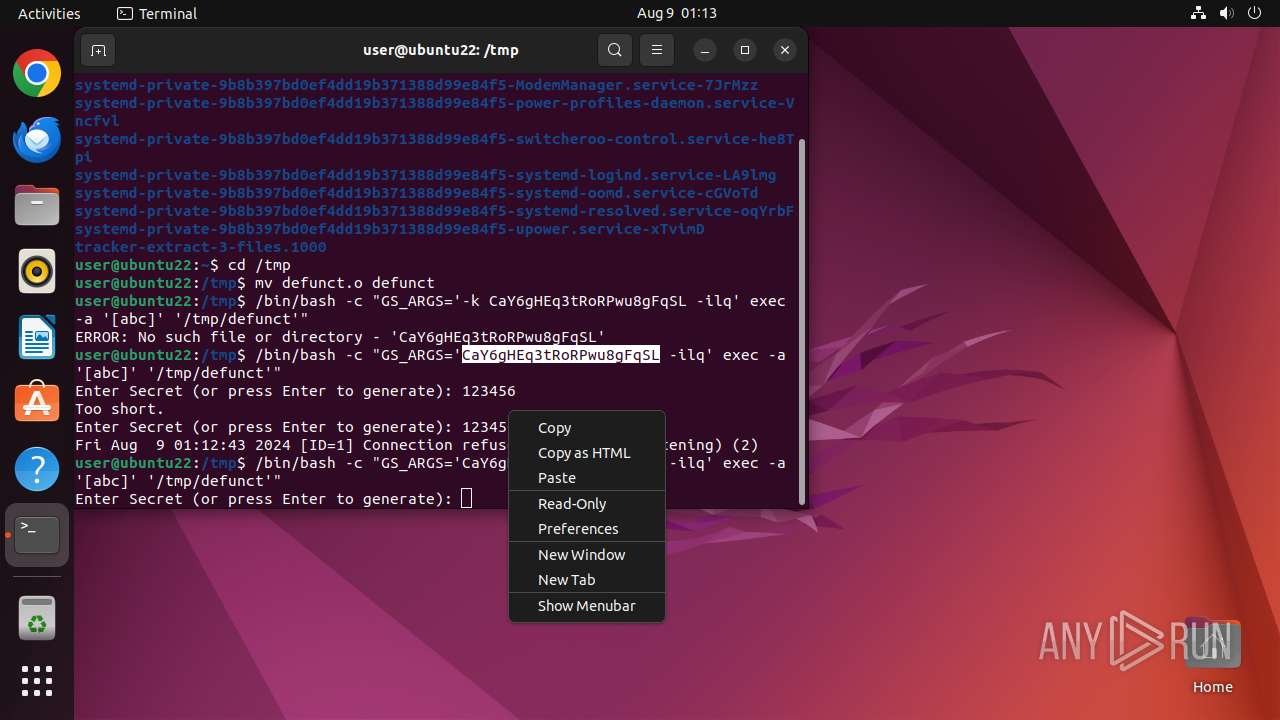Click the 'mv defunct.o defunct' command line
Screen dimensions: 1280x720
(255, 283)
